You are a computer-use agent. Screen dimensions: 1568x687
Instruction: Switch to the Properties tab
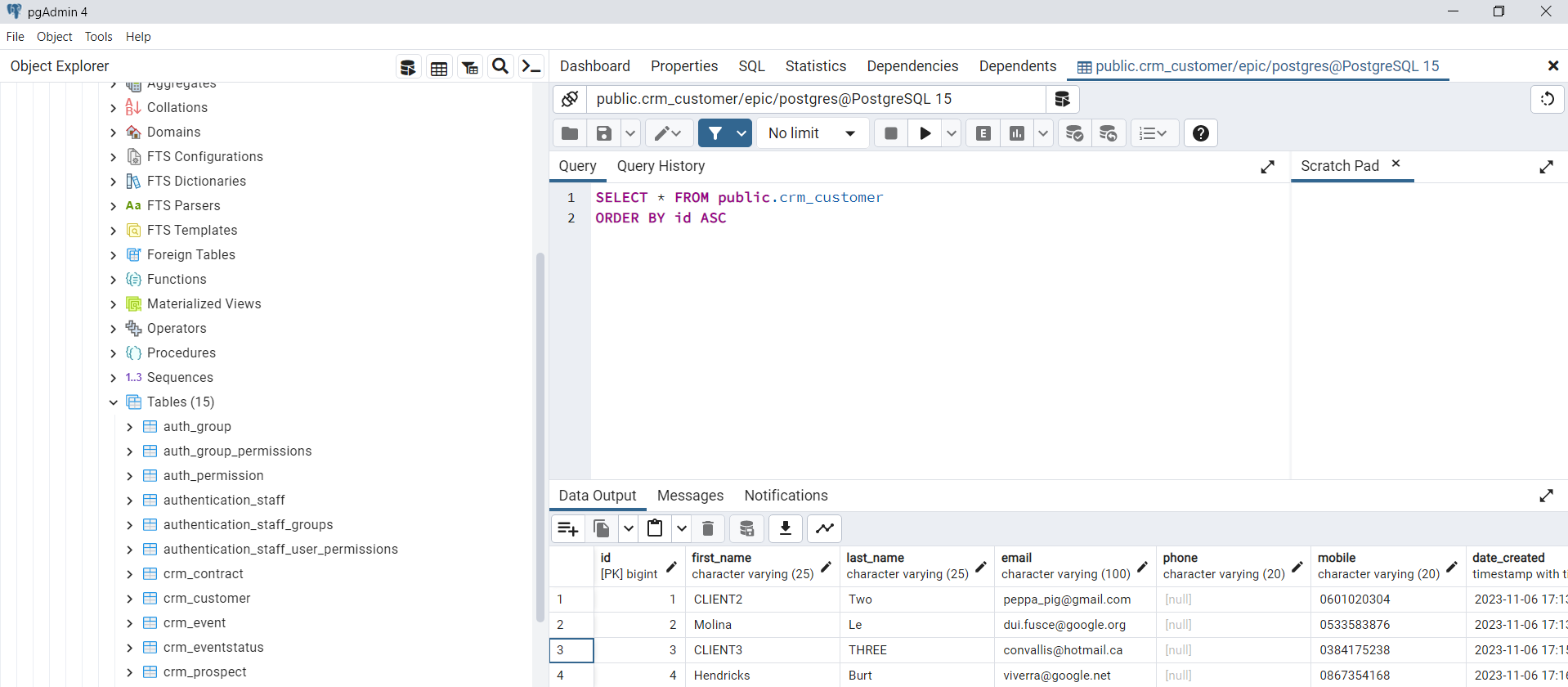click(x=684, y=66)
